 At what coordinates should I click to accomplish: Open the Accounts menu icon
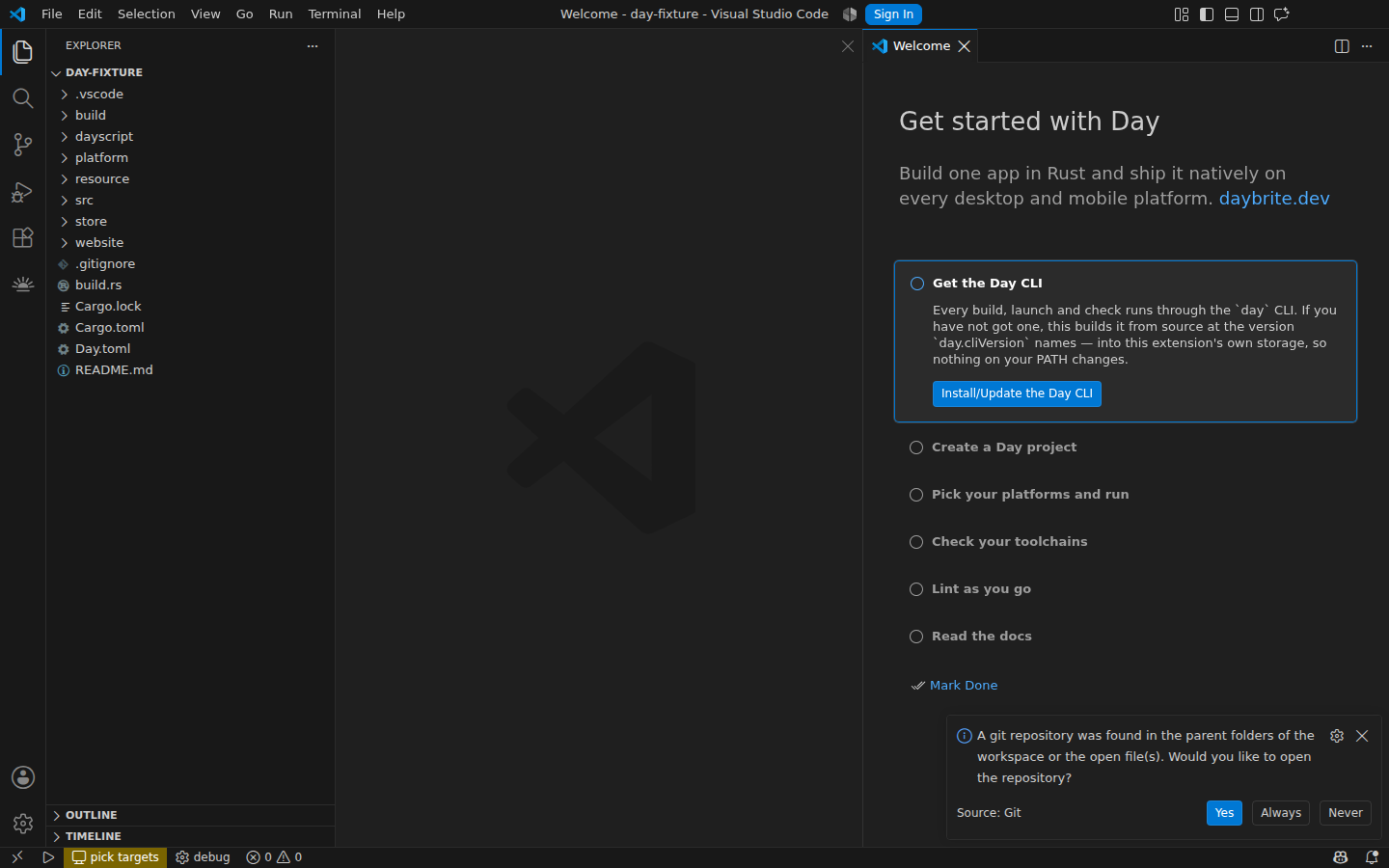(x=23, y=777)
